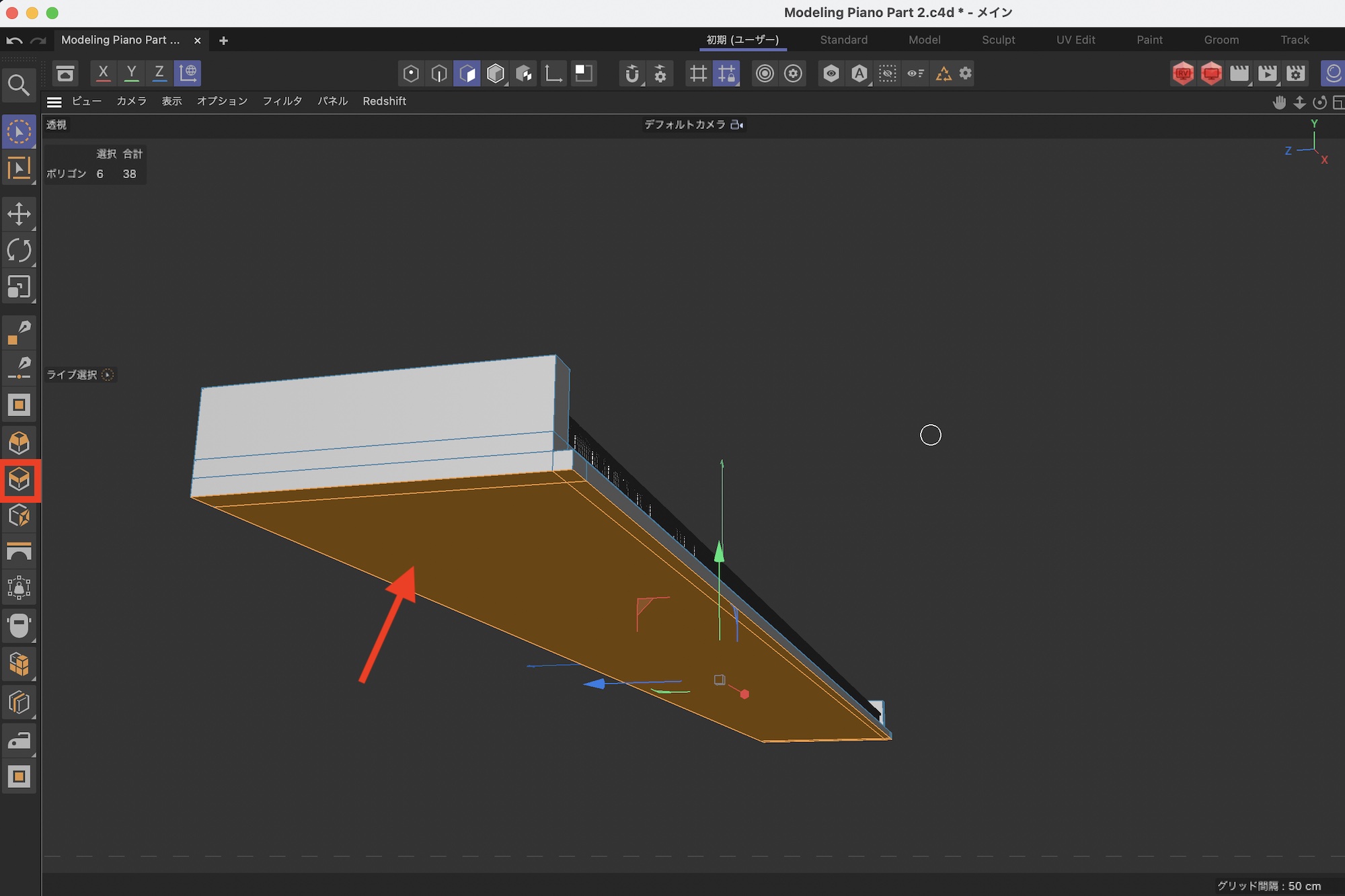
Task: Toggle the locked workplane grid icon
Action: (x=727, y=73)
